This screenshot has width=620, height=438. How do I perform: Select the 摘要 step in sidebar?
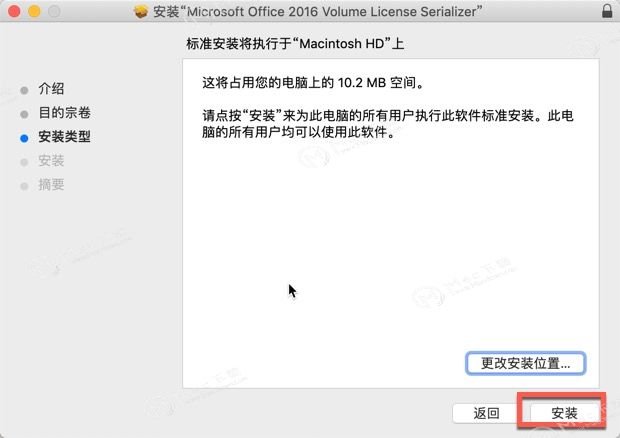pyautogui.click(x=51, y=185)
